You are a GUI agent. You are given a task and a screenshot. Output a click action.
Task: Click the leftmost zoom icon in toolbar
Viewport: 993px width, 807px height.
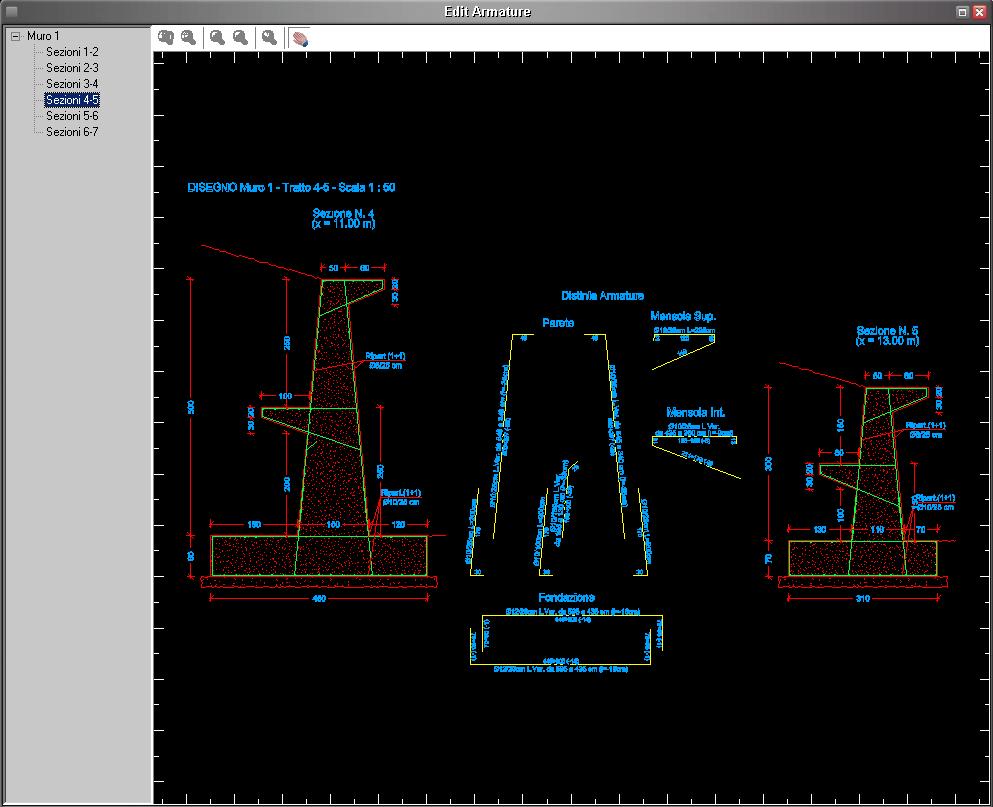coord(166,38)
